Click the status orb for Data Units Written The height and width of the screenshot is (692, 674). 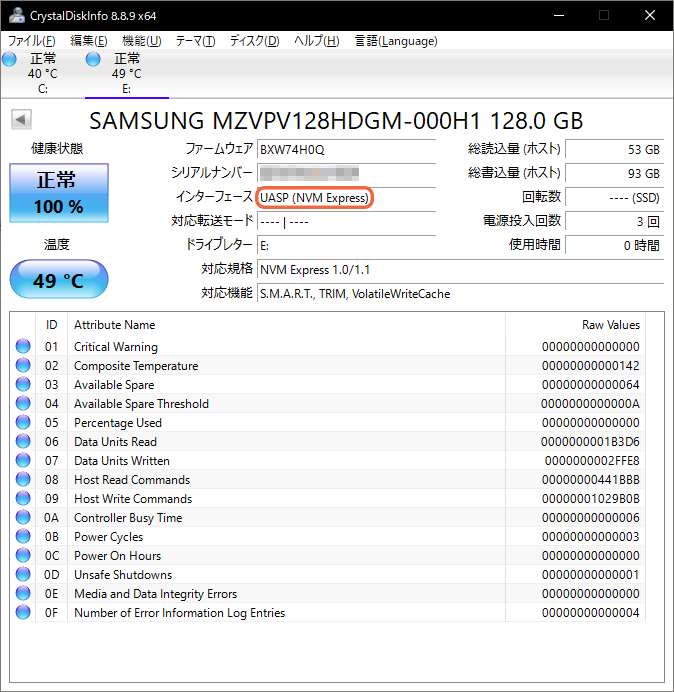(x=23, y=460)
